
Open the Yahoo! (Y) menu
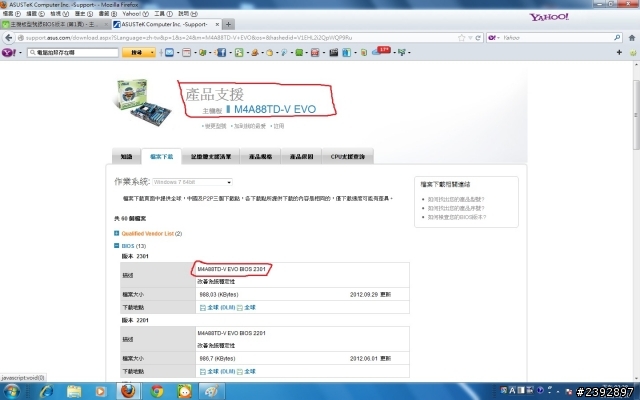point(136,14)
